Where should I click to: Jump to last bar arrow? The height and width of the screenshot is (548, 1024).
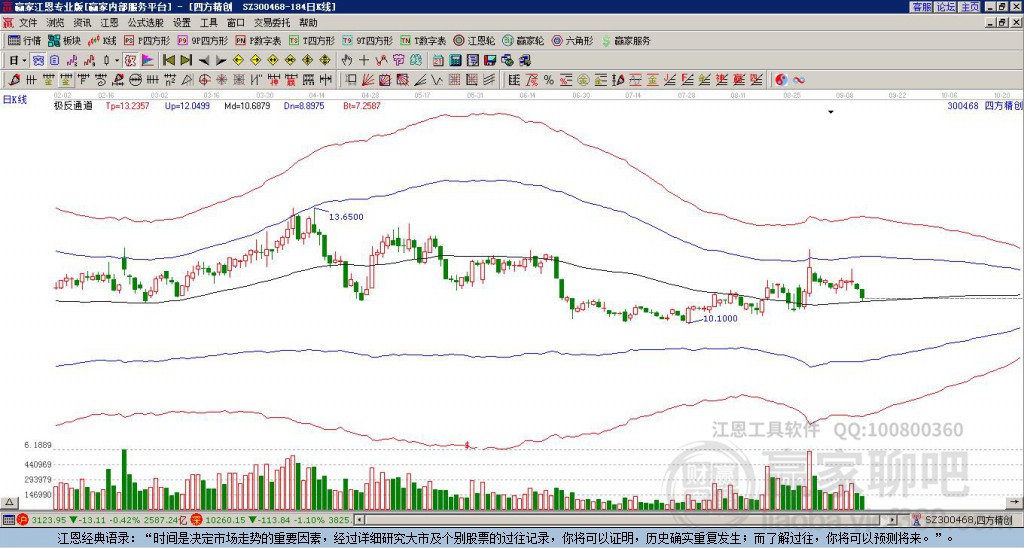click(186, 60)
